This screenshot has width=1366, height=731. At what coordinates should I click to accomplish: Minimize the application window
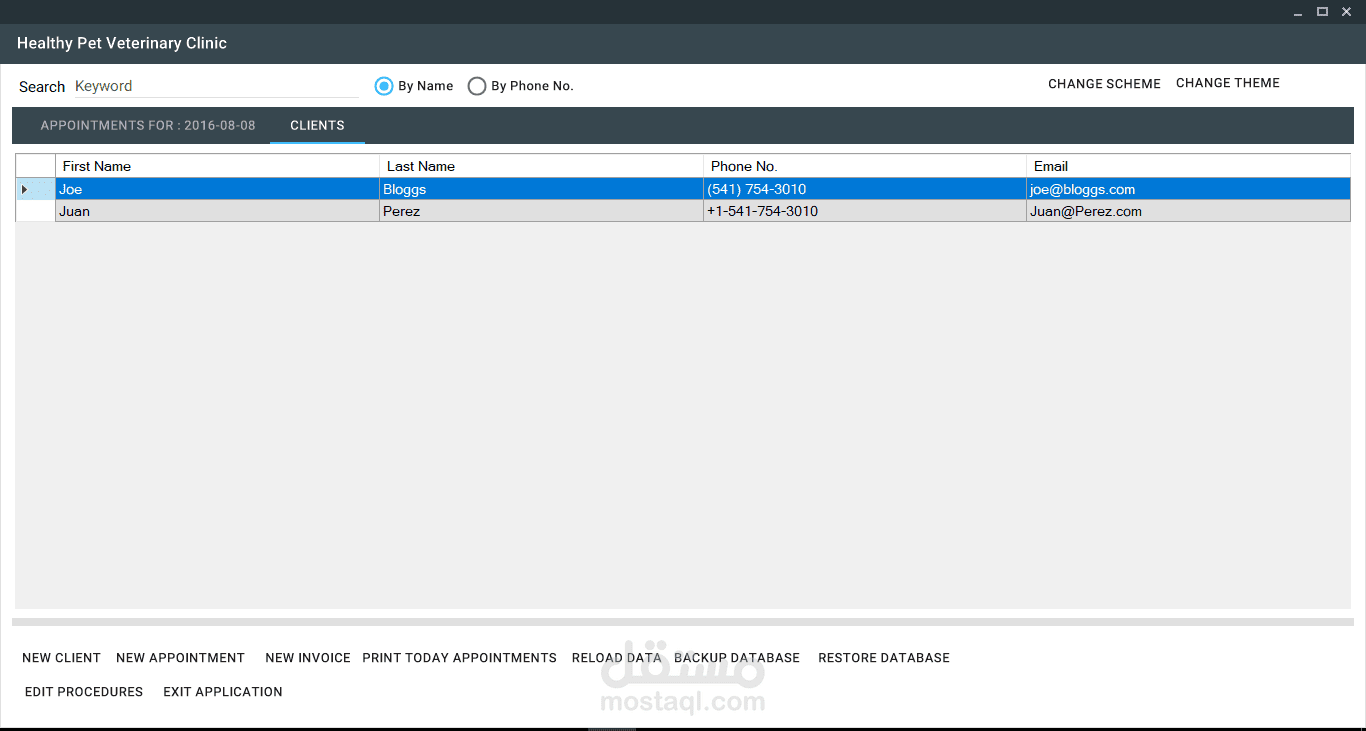pos(1298,12)
